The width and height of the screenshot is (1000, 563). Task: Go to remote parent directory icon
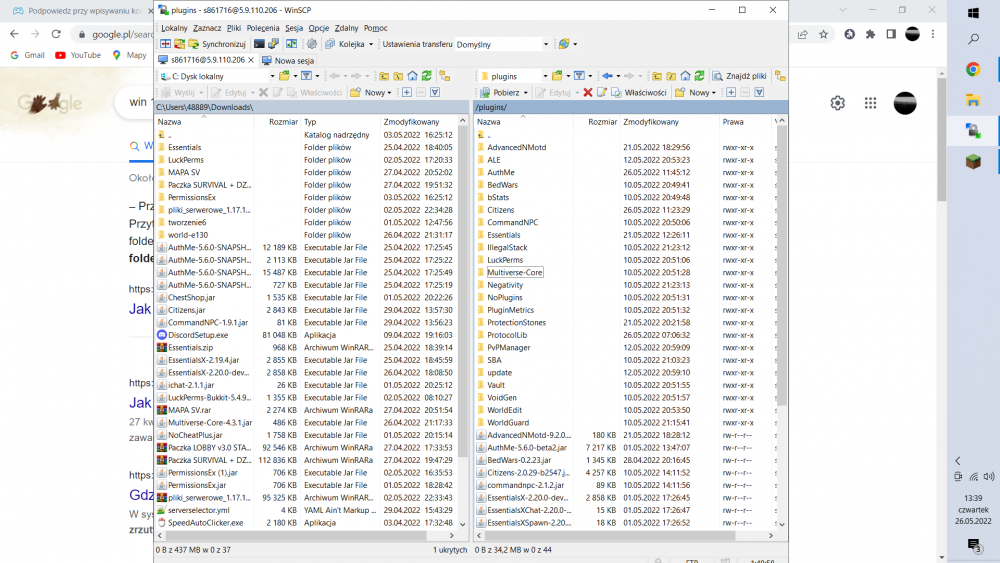click(x=657, y=76)
